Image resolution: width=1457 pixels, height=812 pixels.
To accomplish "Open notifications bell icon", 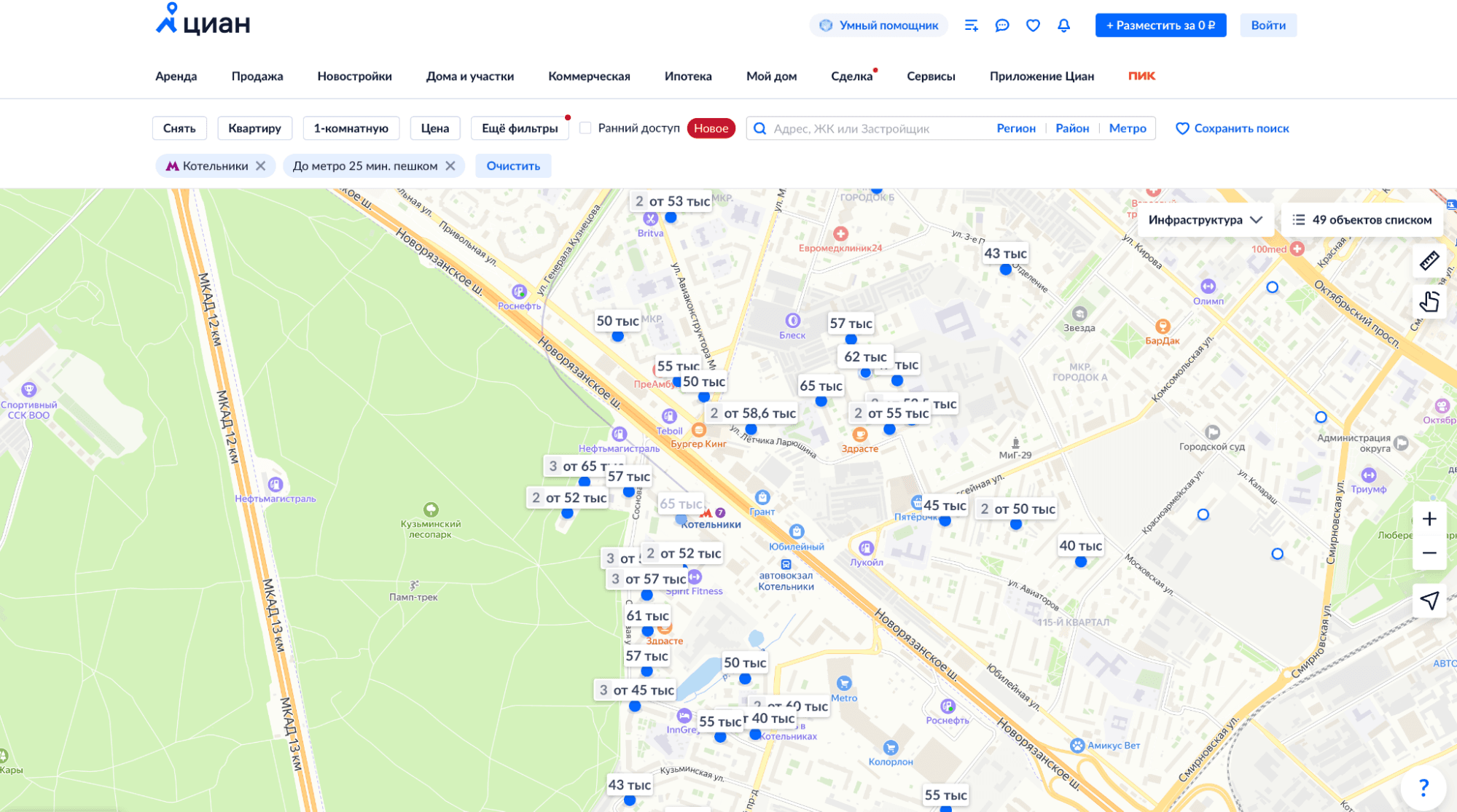I will [1063, 26].
